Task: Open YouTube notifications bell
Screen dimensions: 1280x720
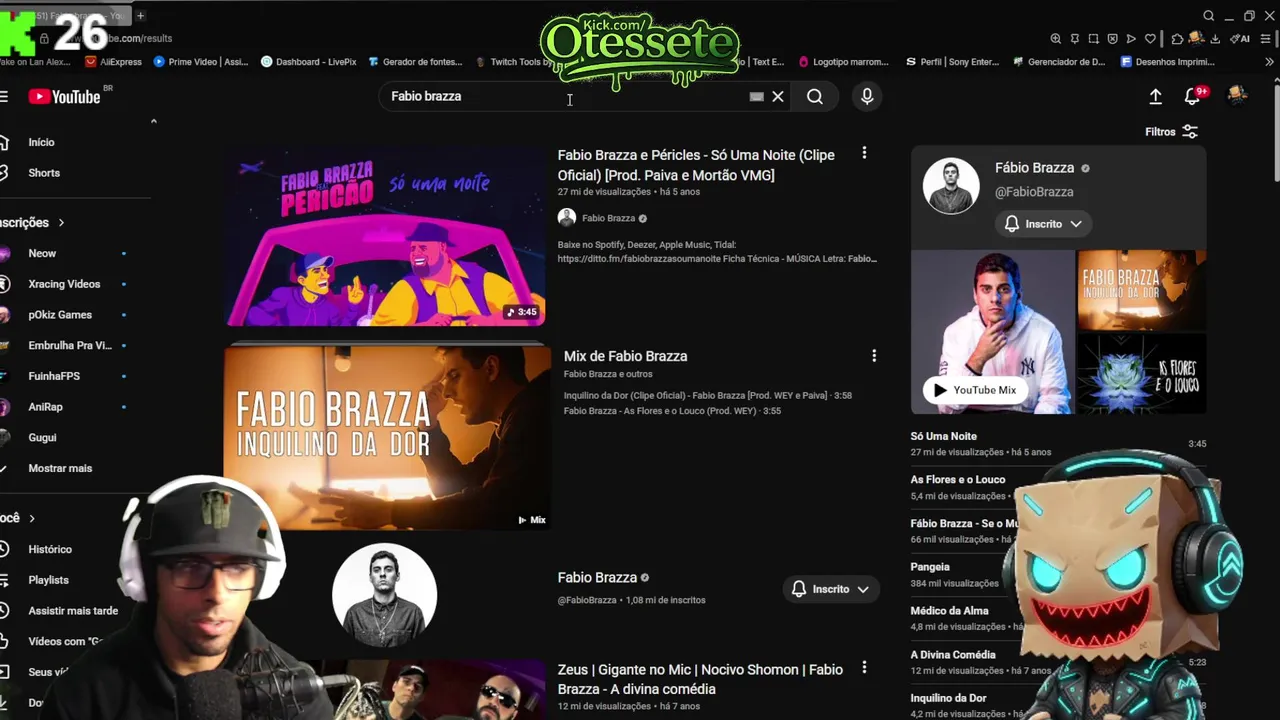Action: tap(1192, 96)
